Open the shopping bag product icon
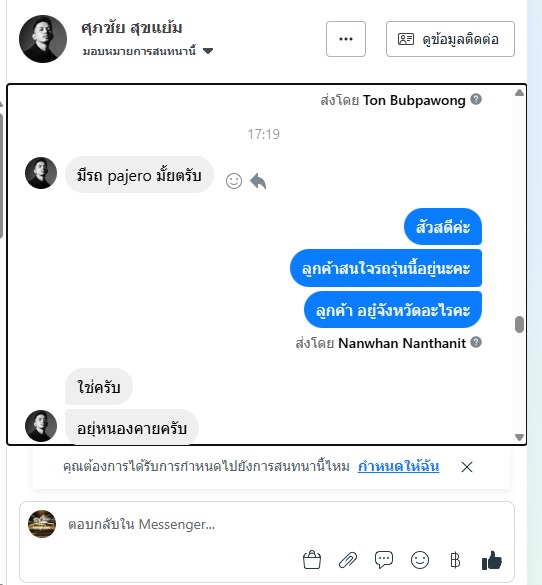The image size is (542, 585). [312, 560]
